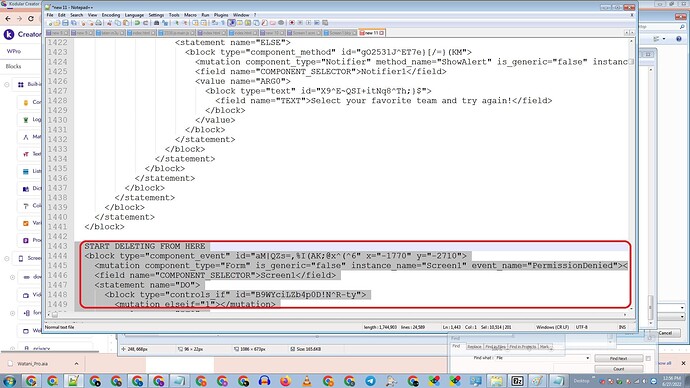This screenshot has height=388, width=690.
Task: Open the Encoding menu
Action: 110,15
